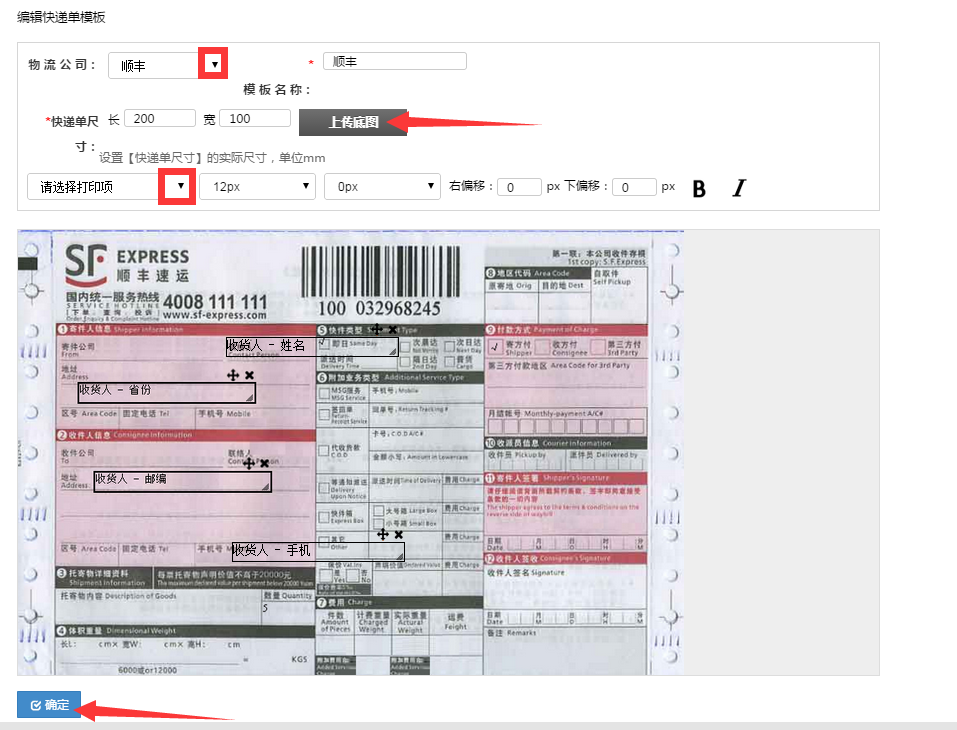The width and height of the screenshot is (957, 730).
Task: Click the 长 length input field
Action: click(x=159, y=118)
